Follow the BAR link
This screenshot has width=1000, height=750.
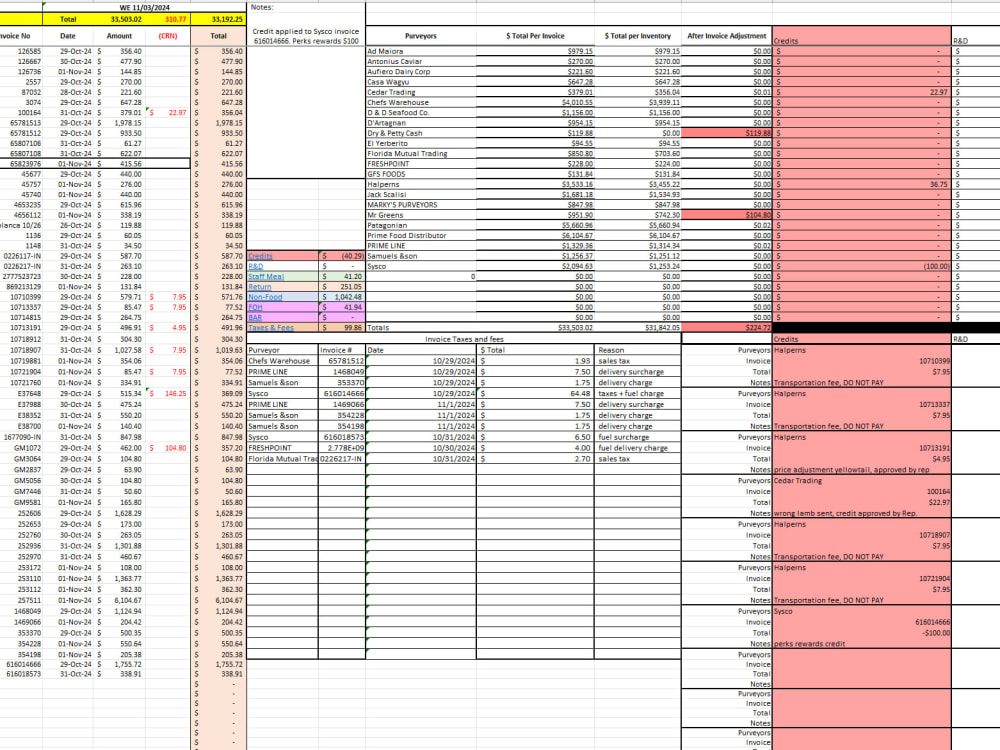coord(255,317)
